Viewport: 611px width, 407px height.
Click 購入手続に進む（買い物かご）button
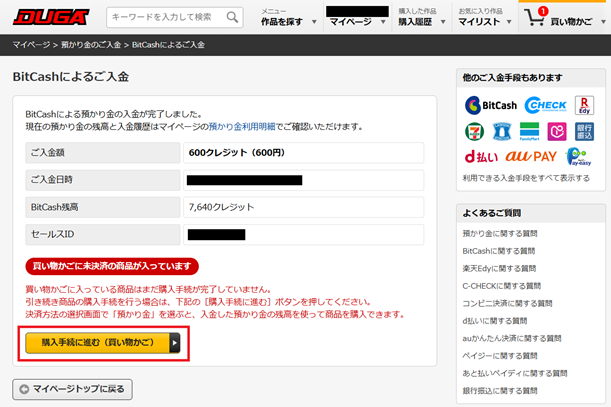(x=103, y=343)
